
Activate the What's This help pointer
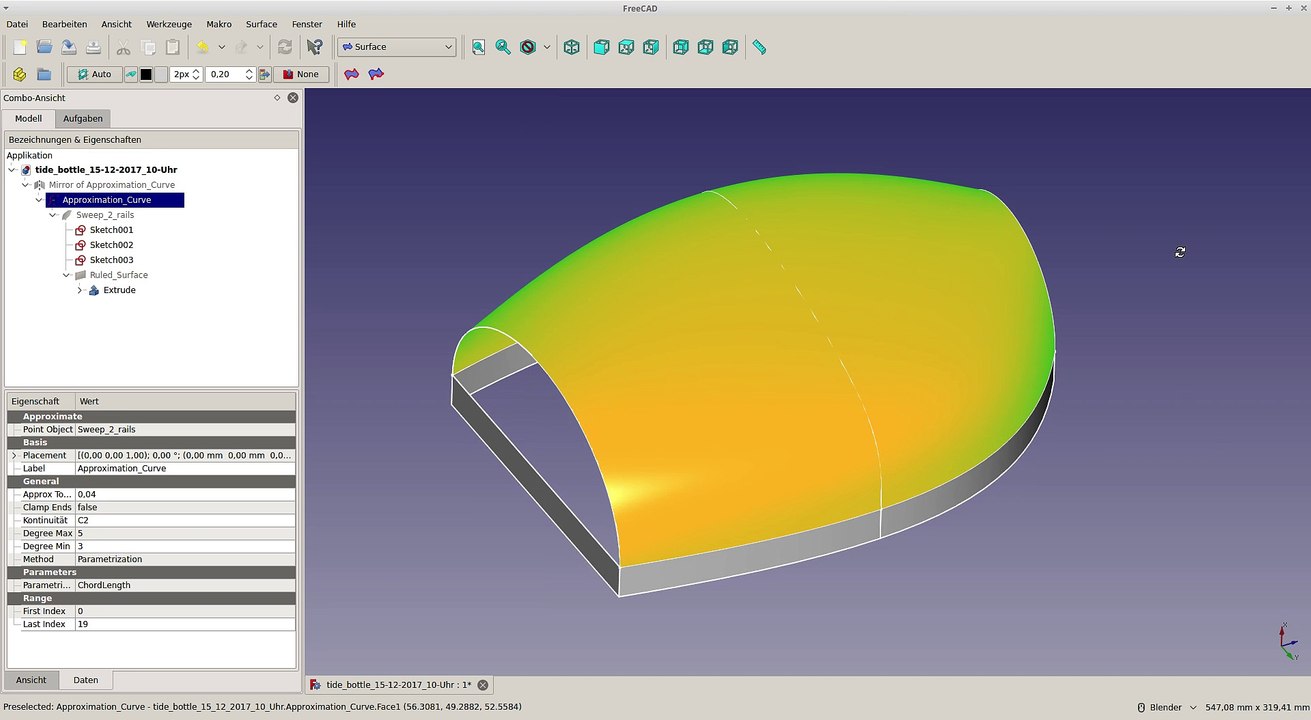tap(315, 47)
